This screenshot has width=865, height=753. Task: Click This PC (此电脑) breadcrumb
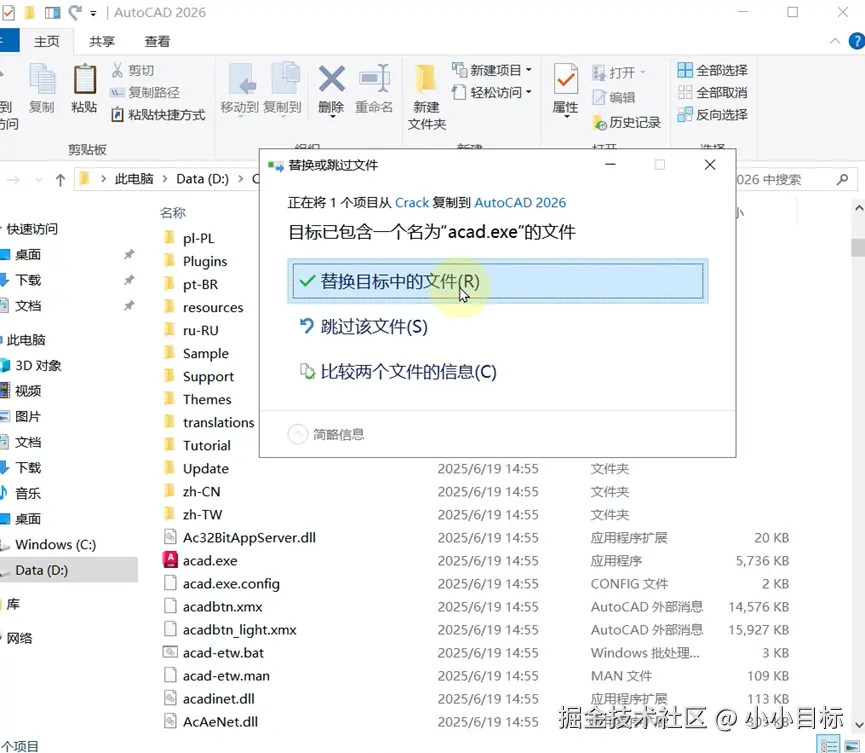134,179
